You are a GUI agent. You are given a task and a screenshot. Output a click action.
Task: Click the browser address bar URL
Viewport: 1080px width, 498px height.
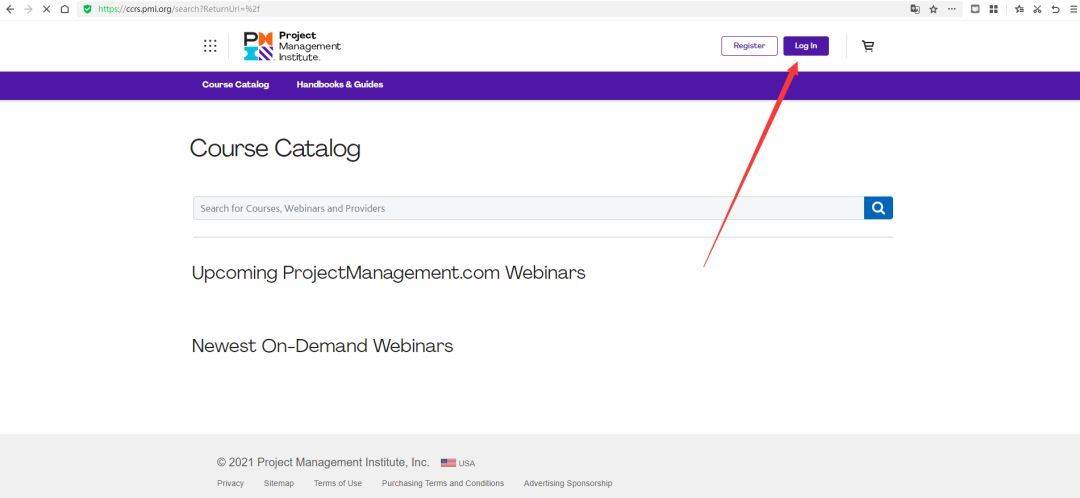[179, 9]
